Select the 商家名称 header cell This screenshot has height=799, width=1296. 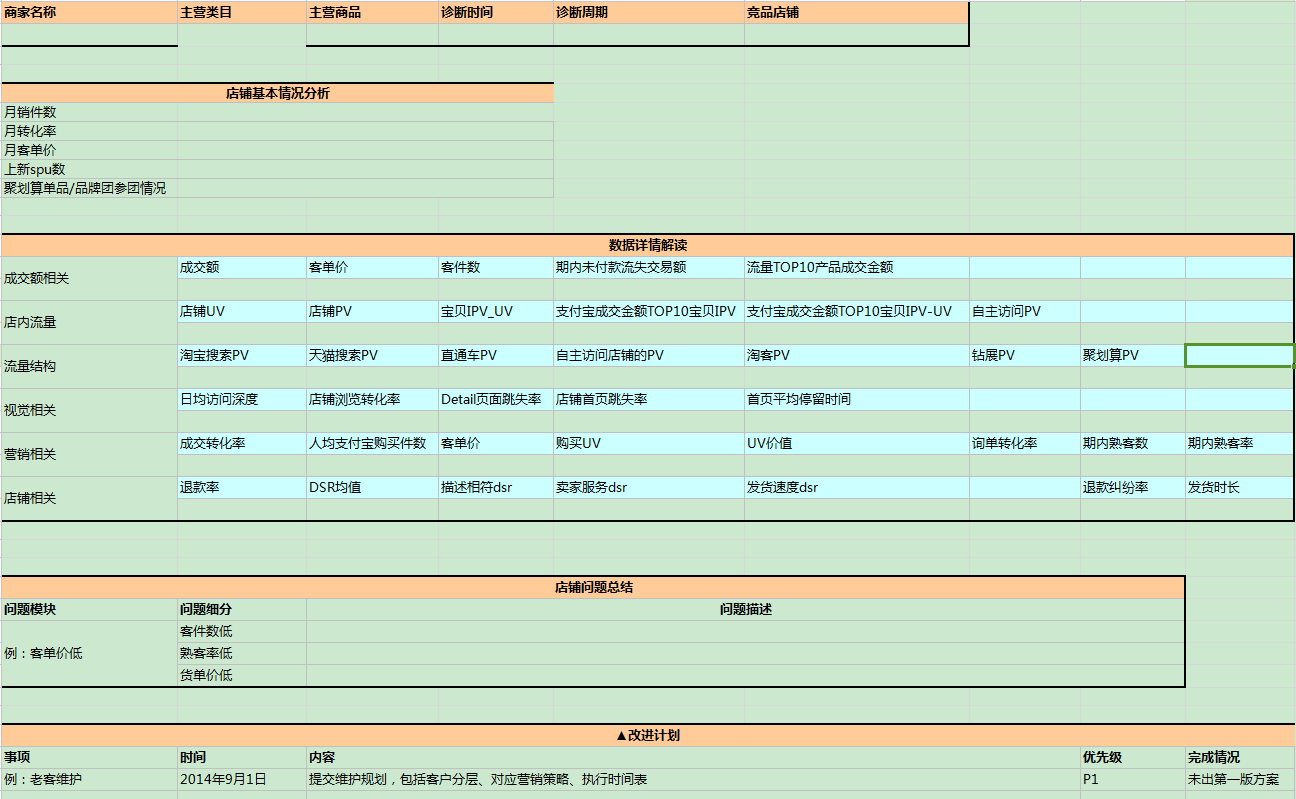(89, 13)
